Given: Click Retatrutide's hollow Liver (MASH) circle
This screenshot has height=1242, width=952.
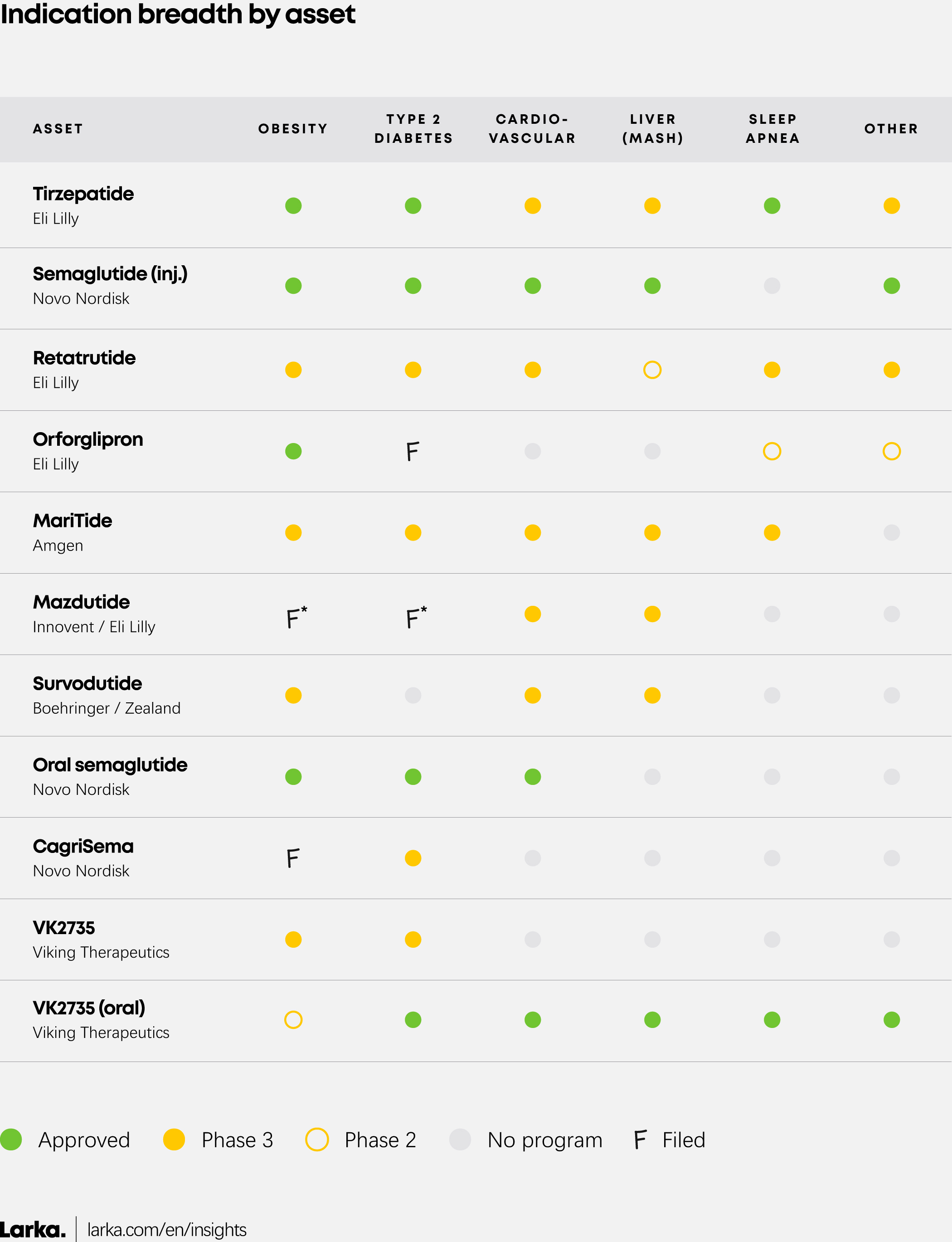Looking at the screenshot, I should pos(652,370).
